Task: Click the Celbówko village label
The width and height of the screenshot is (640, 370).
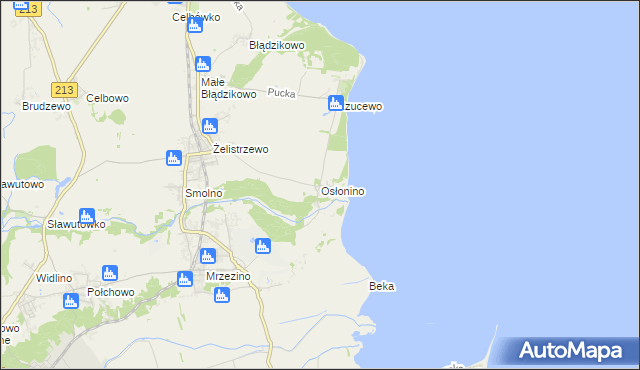Action: [x=196, y=17]
